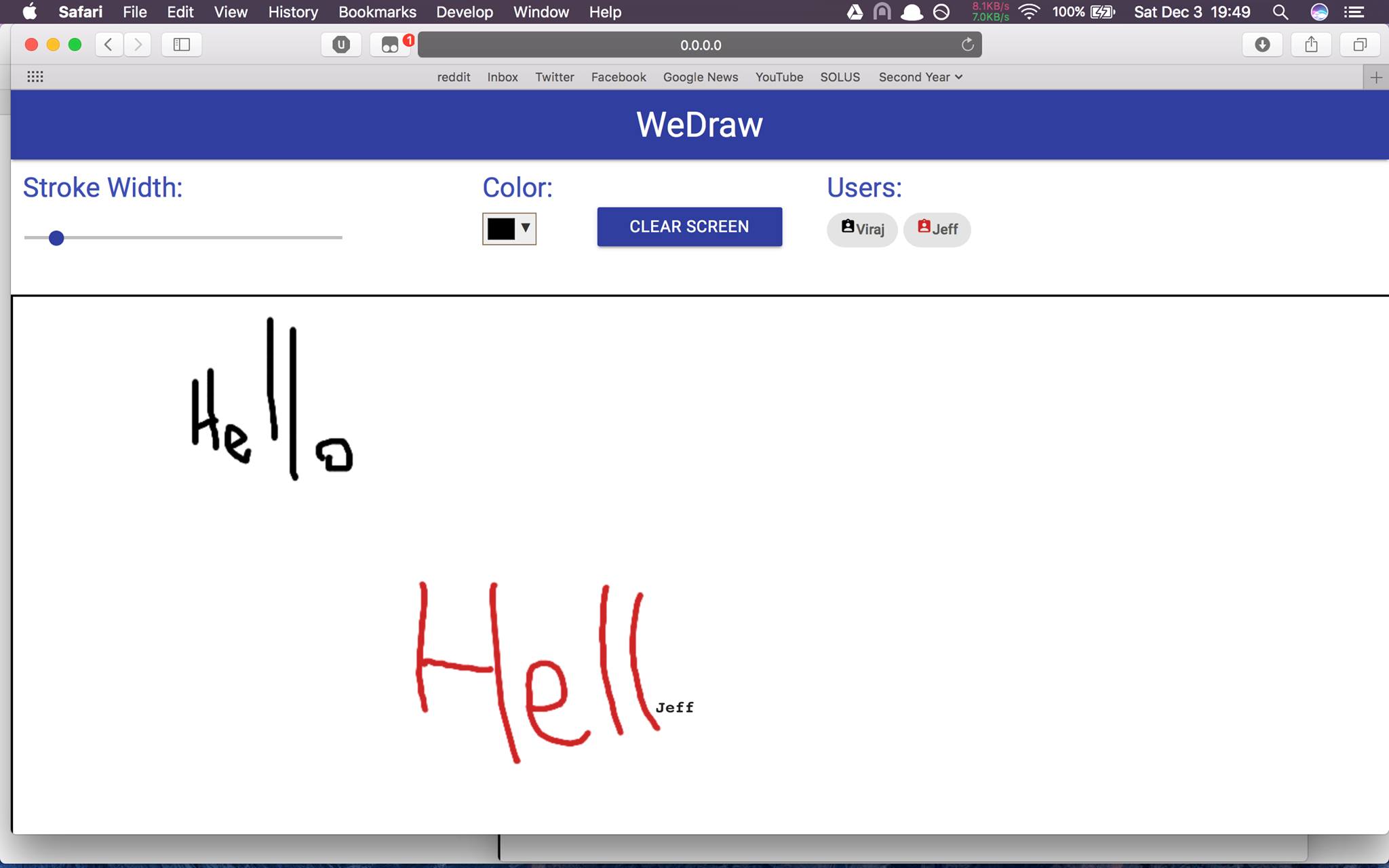Viewport: 1389px width, 868px height.
Task: Select the Jeff user chip
Action: click(937, 229)
